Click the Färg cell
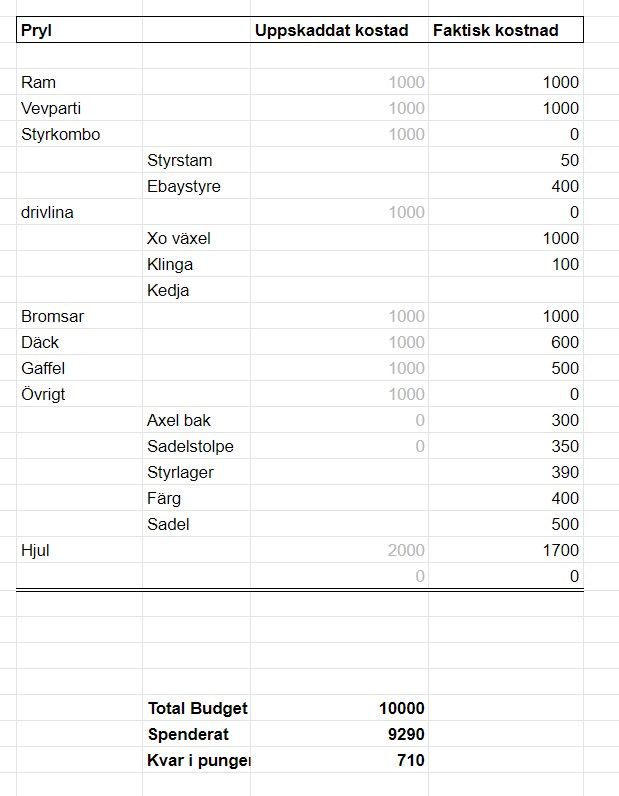619x796 pixels. click(x=197, y=498)
